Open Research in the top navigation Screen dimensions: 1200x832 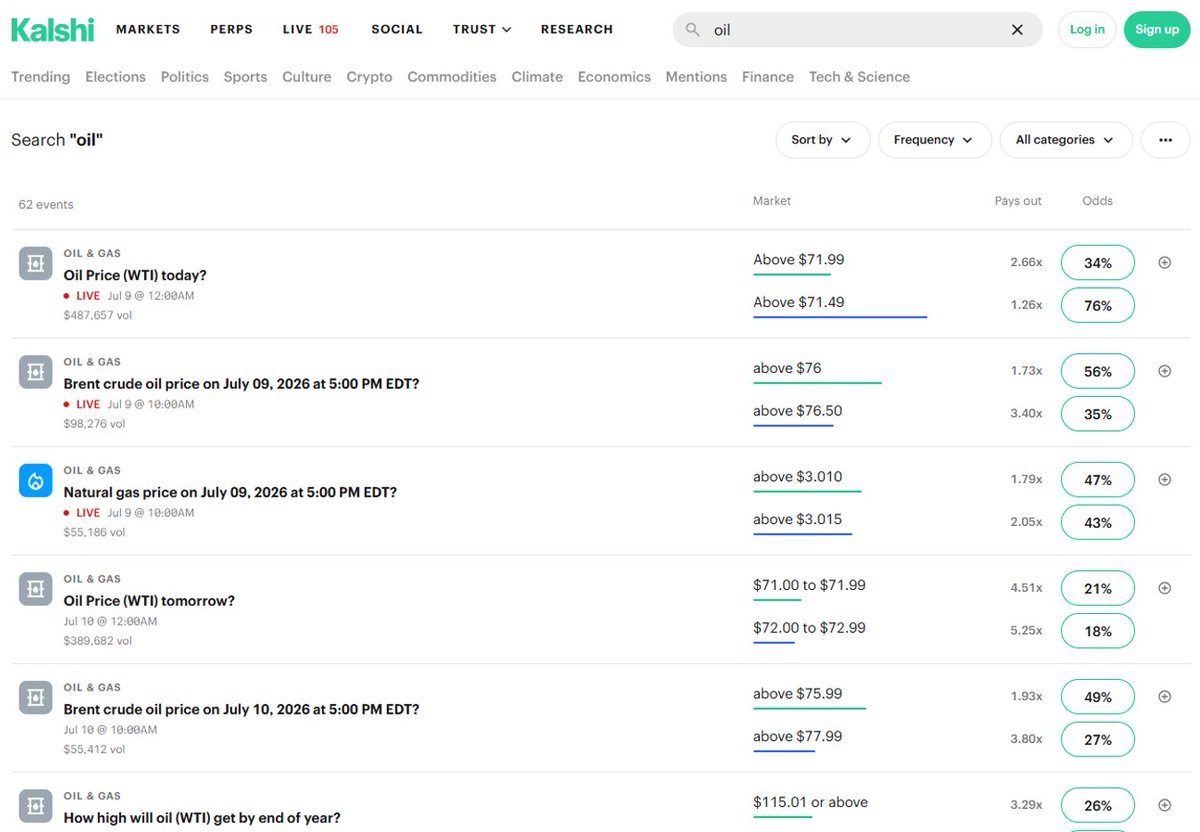[577, 29]
